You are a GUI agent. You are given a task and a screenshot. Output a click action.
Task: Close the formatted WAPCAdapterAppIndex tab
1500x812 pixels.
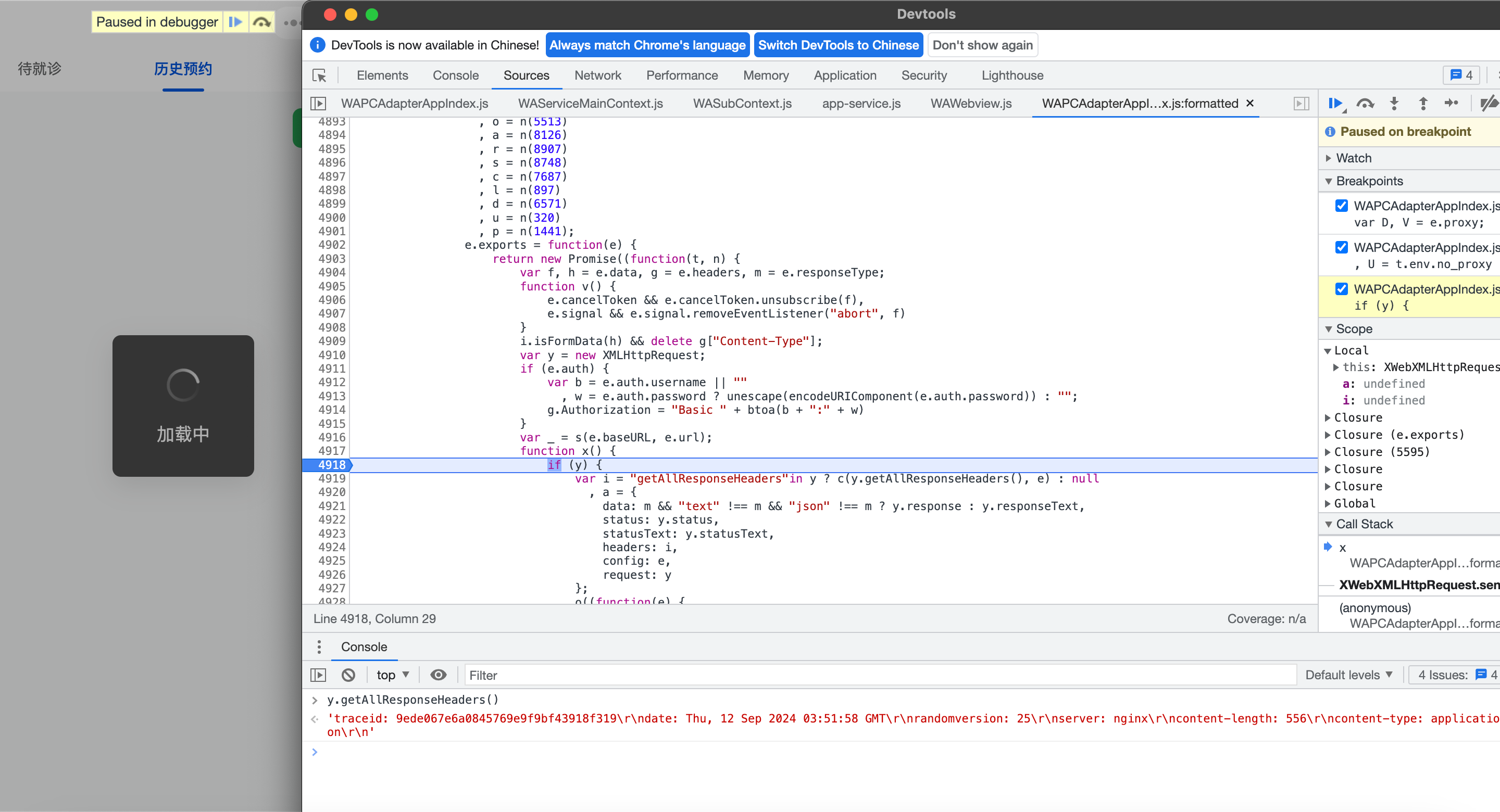click(1249, 103)
